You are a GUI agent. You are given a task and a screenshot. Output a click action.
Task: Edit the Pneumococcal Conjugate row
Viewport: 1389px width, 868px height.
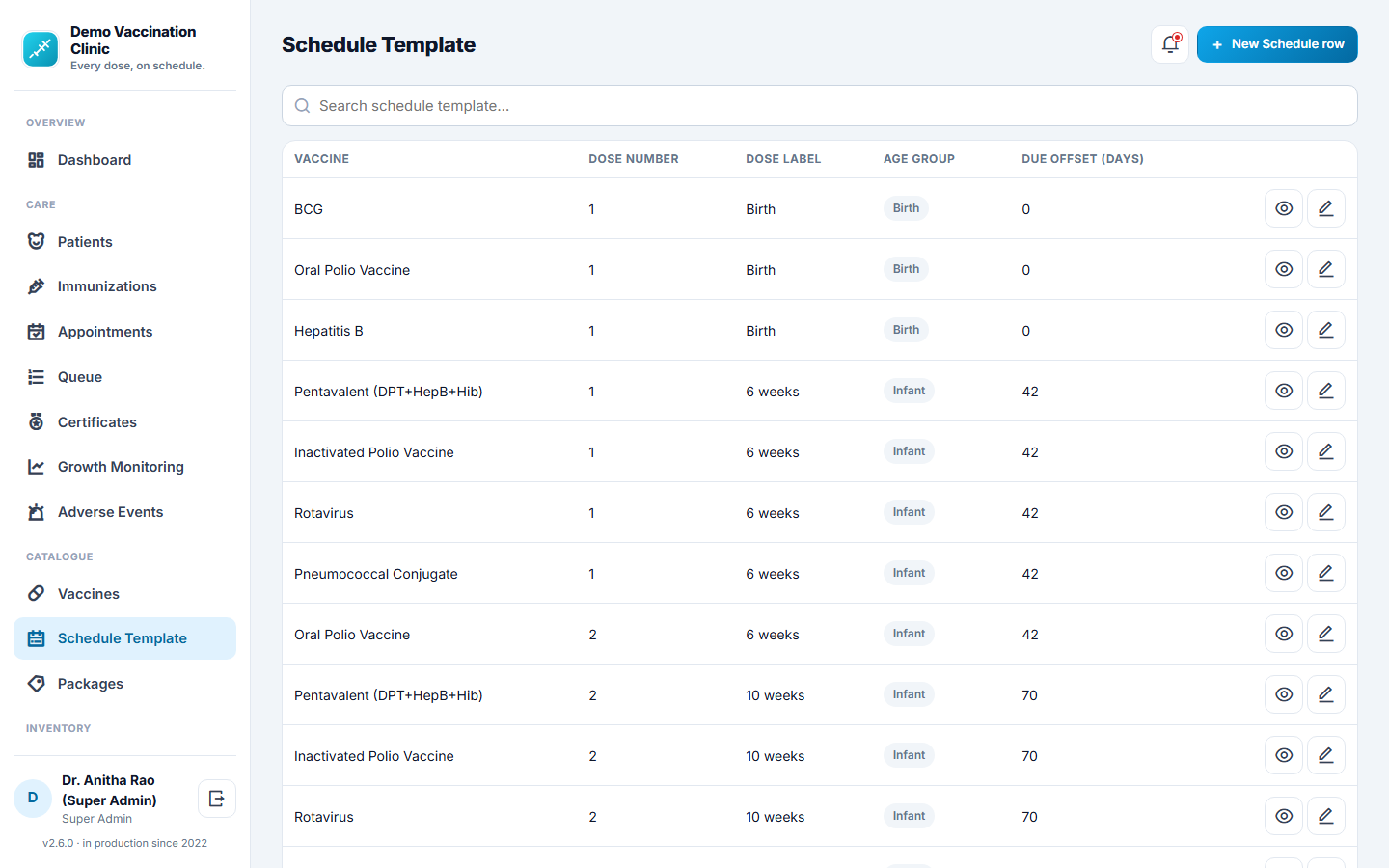point(1326,573)
